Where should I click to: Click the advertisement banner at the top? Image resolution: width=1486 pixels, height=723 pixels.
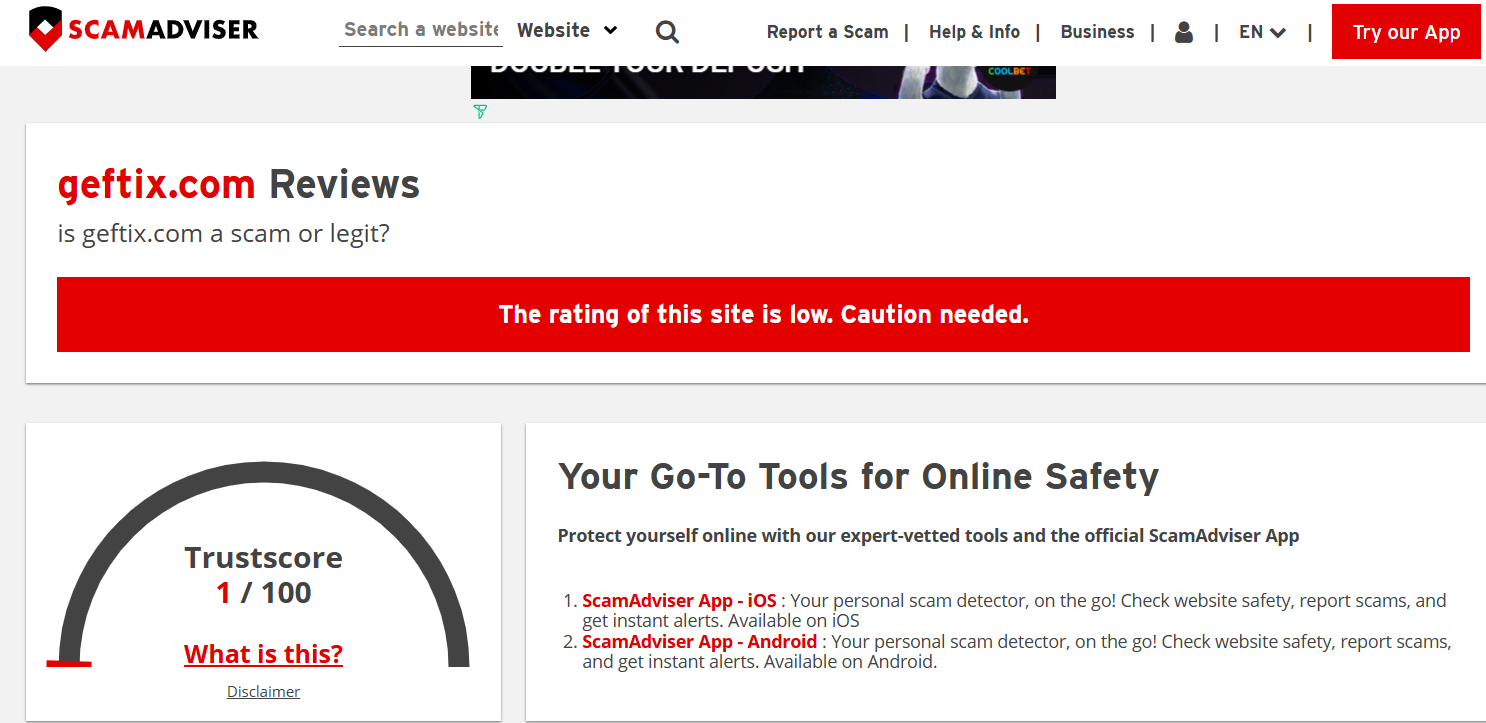point(762,82)
